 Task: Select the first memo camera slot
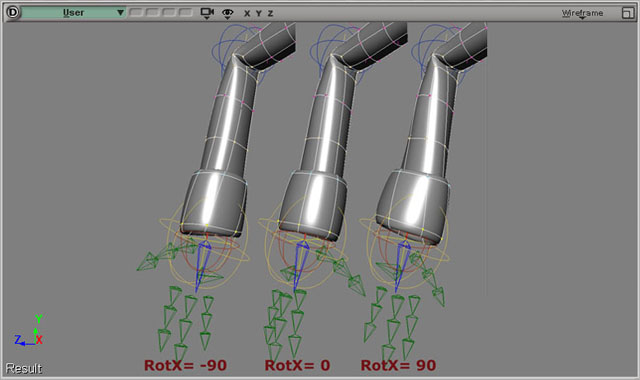click(x=136, y=13)
